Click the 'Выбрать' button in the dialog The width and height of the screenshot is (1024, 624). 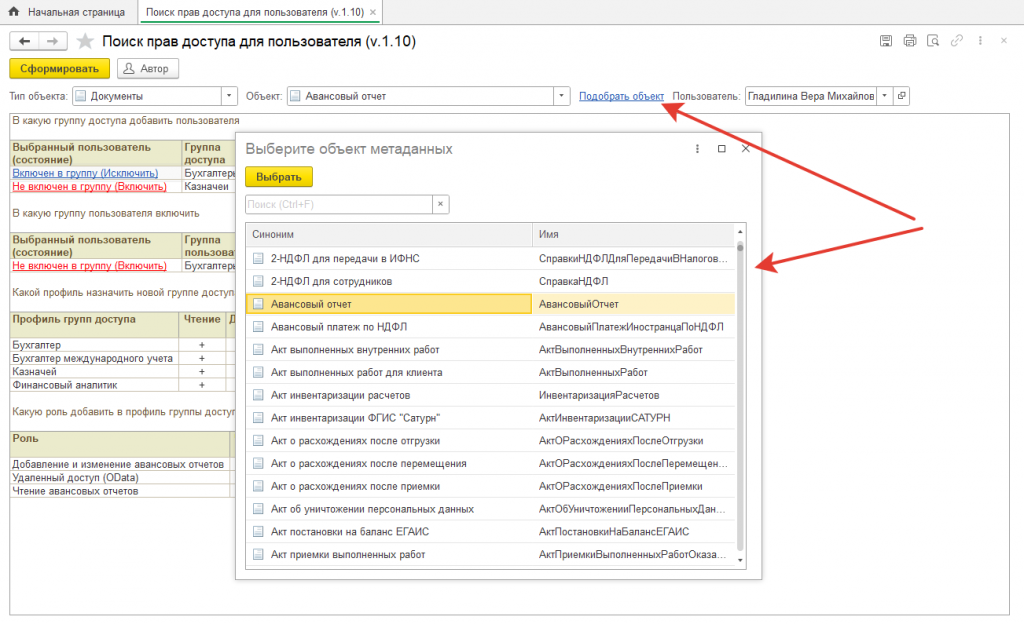[x=279, y=177]
